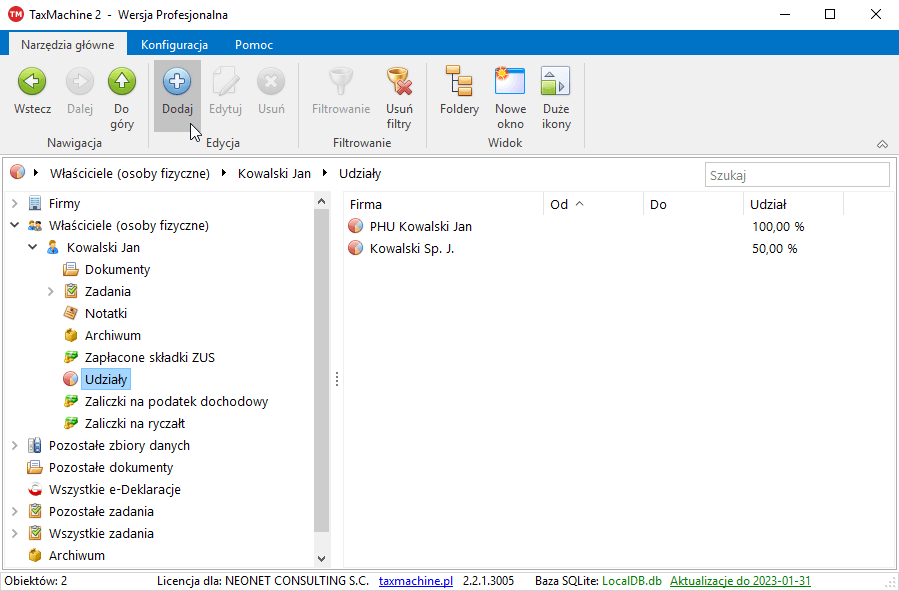Expand the Firmy tree node
Viewport: 899px width, 591px height.
(15, 203)
